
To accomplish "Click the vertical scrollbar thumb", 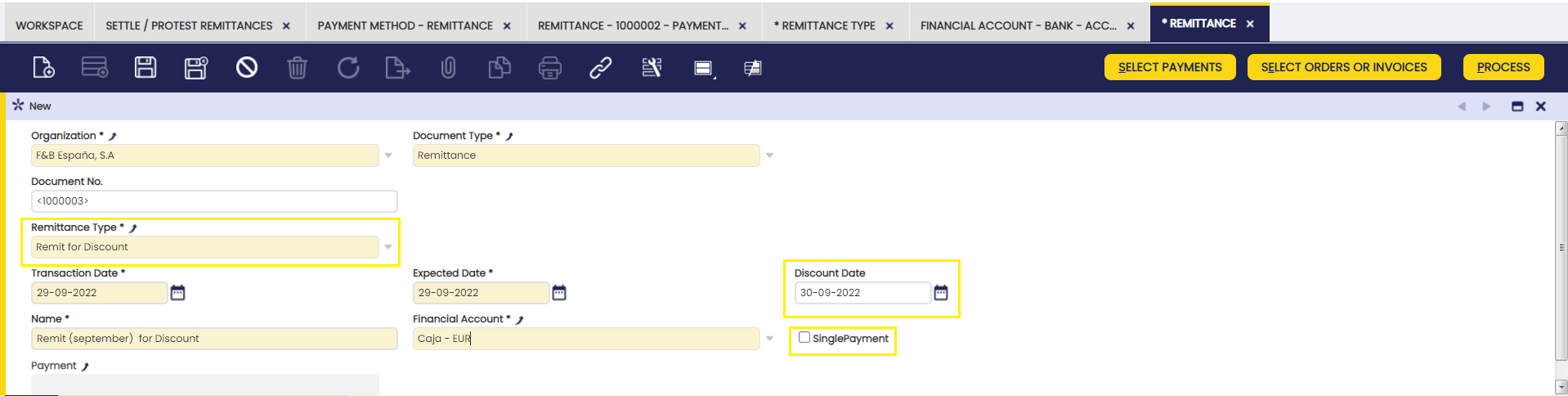I will (x=1561, y=247).
